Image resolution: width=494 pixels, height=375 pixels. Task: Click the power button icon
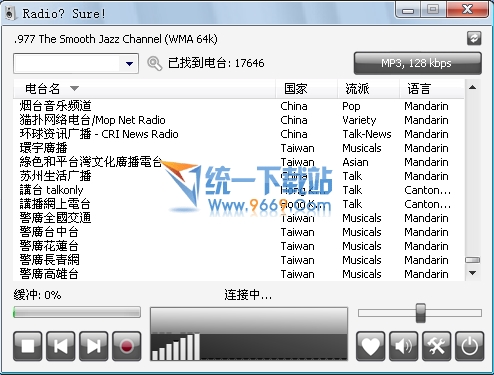pyautogui.click(x=469, y=346)
